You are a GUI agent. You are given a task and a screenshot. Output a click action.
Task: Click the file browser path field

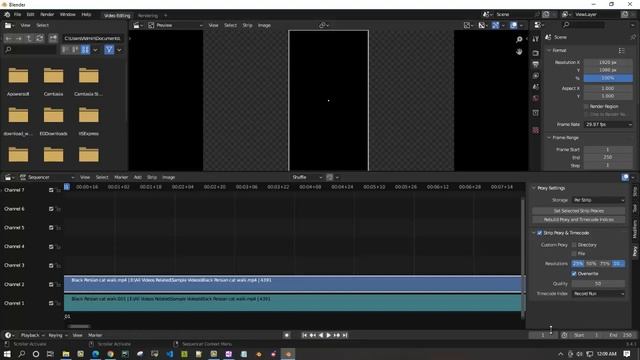tap(93, 38)
